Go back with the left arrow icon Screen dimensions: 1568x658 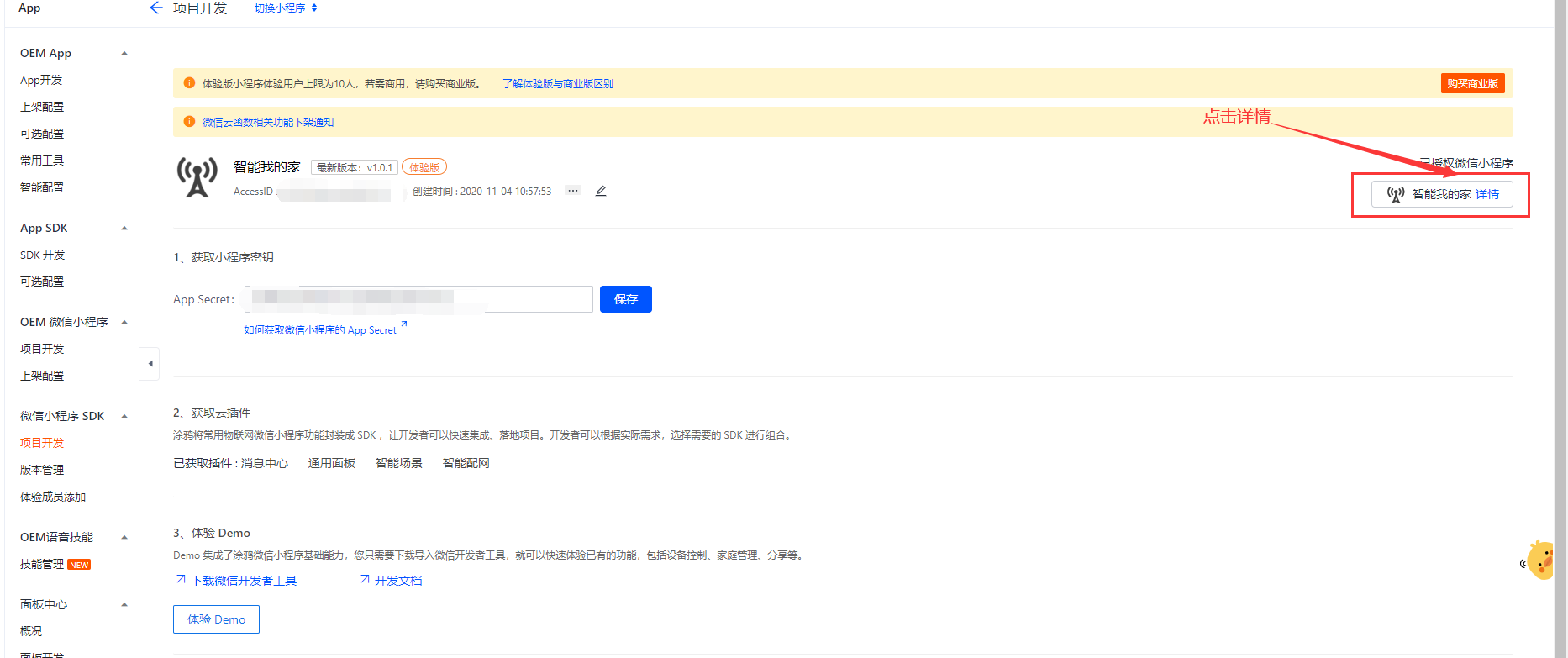pyautogui.click(x=155, y=8)
